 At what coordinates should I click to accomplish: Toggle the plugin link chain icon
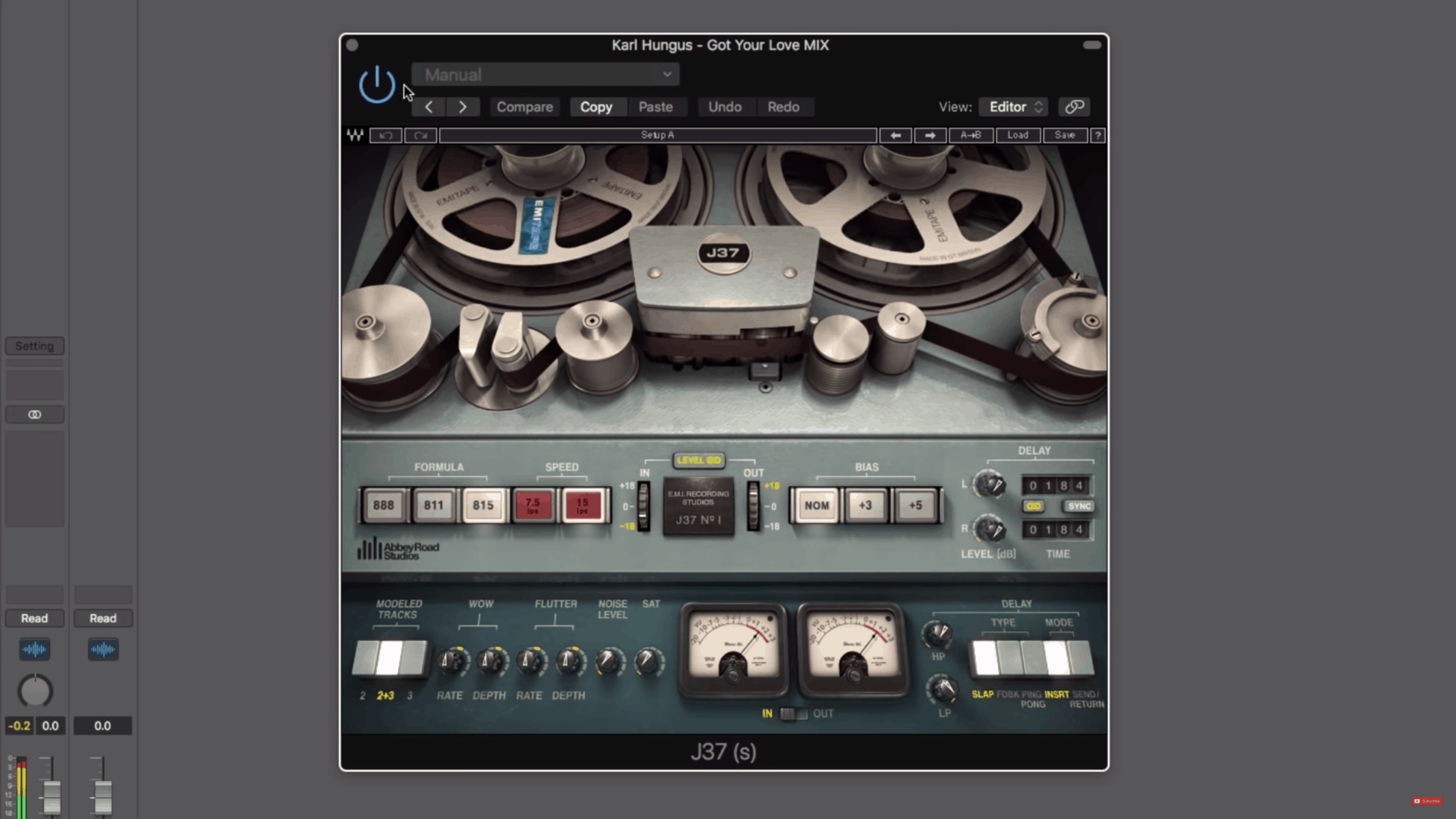[x=1074, y=107]
